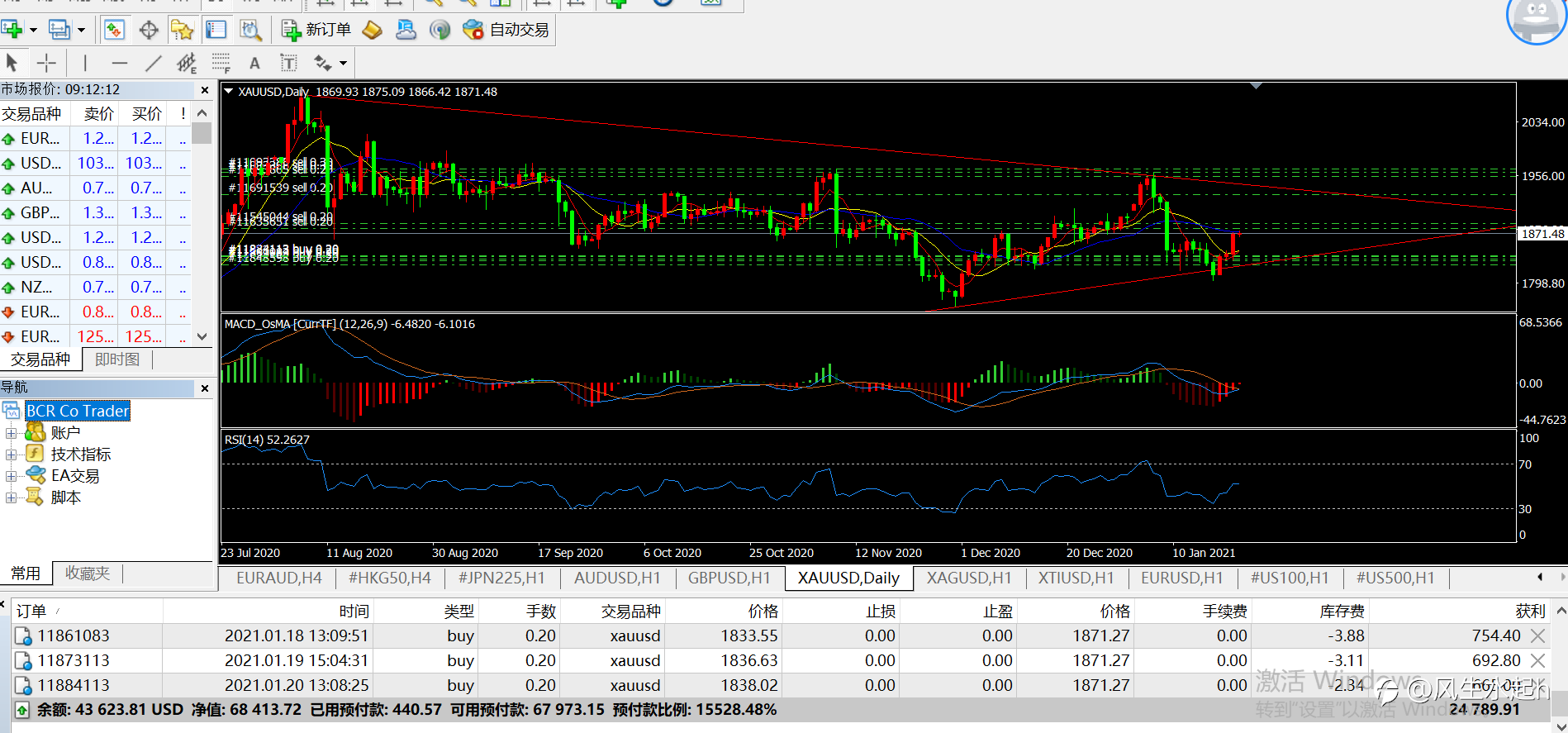Open the trading signals radio-wave icon
The height and width of the screenshot is (733, 1568).
tap(440, 30)
